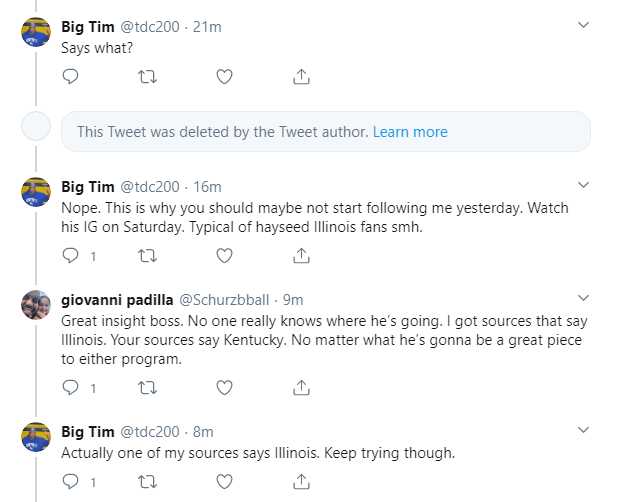
Task: Open more options on the 8m tweet
Action: 584,430
